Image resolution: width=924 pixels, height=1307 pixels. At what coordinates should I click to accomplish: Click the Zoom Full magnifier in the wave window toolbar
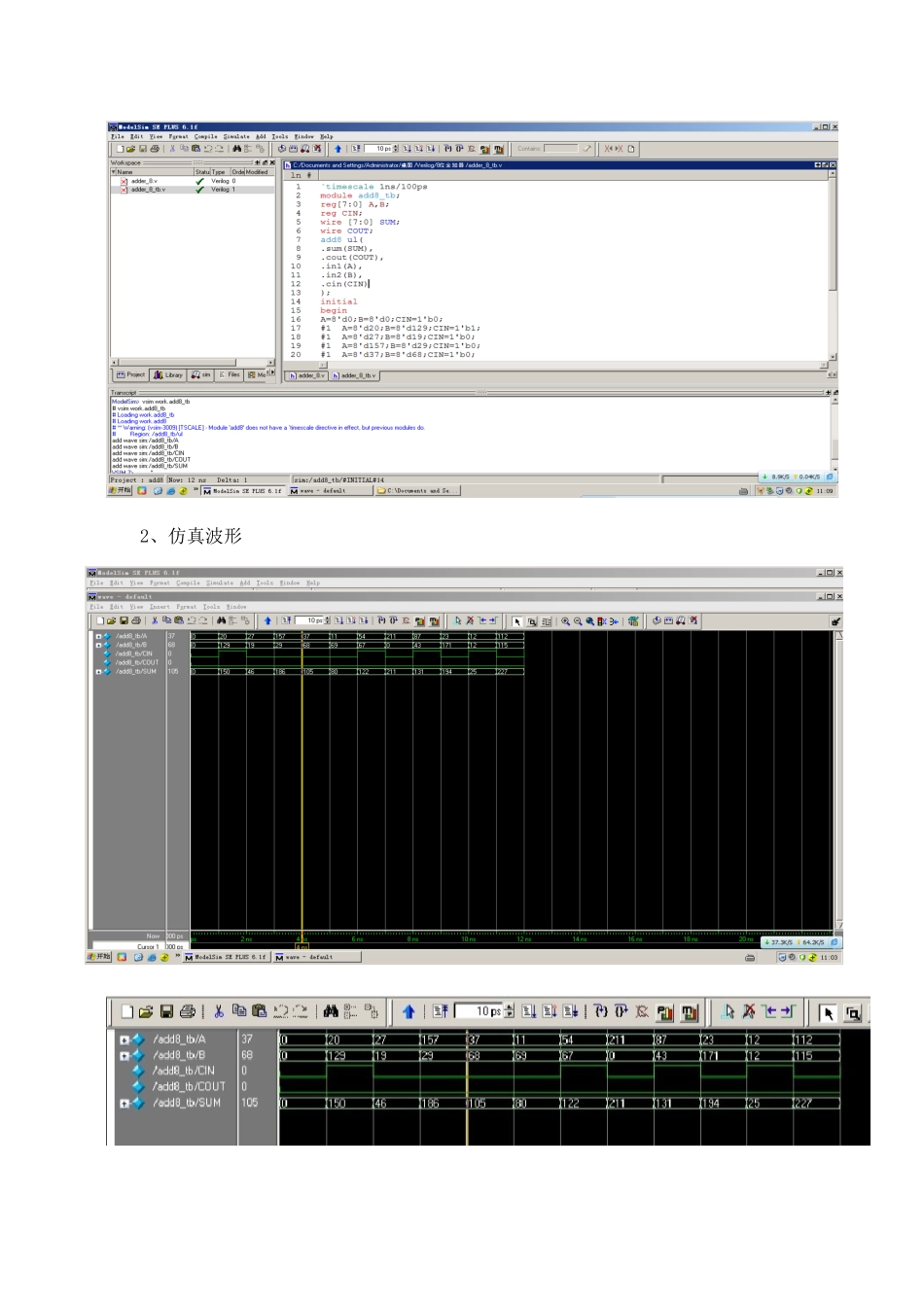pyautogui.click(x=589, y=620)
